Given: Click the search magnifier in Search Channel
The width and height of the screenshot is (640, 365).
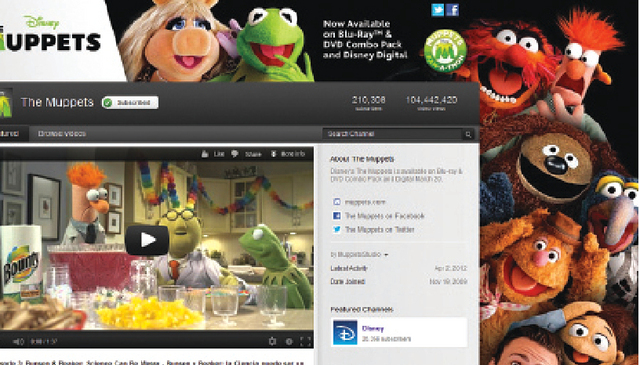Looking at the screenshot, I should [x=468, y=134].
